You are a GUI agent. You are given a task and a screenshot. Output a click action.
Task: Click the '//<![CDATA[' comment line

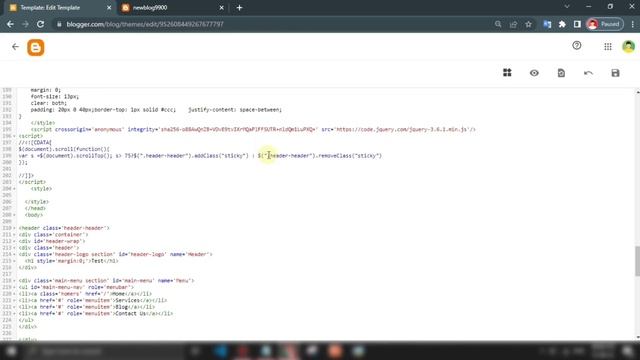(x=35, y=143)
